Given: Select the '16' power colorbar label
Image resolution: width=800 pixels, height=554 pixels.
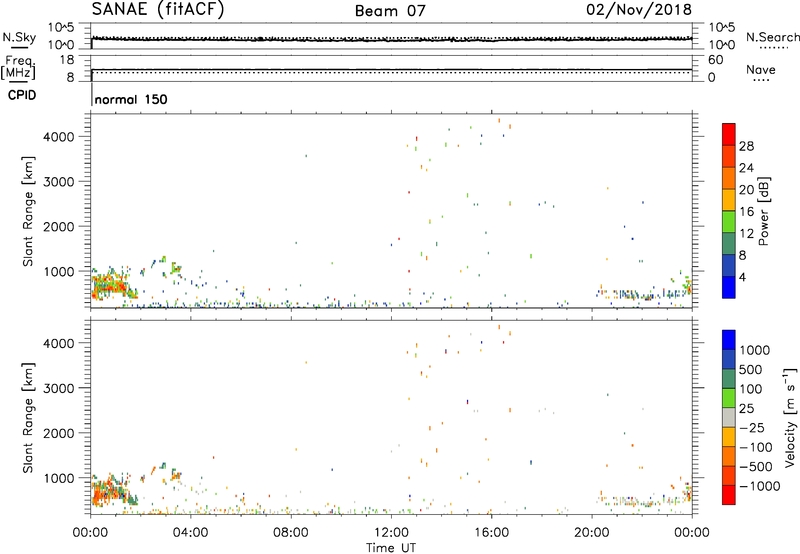Looking at the screenshot, I should coord(746,212).
